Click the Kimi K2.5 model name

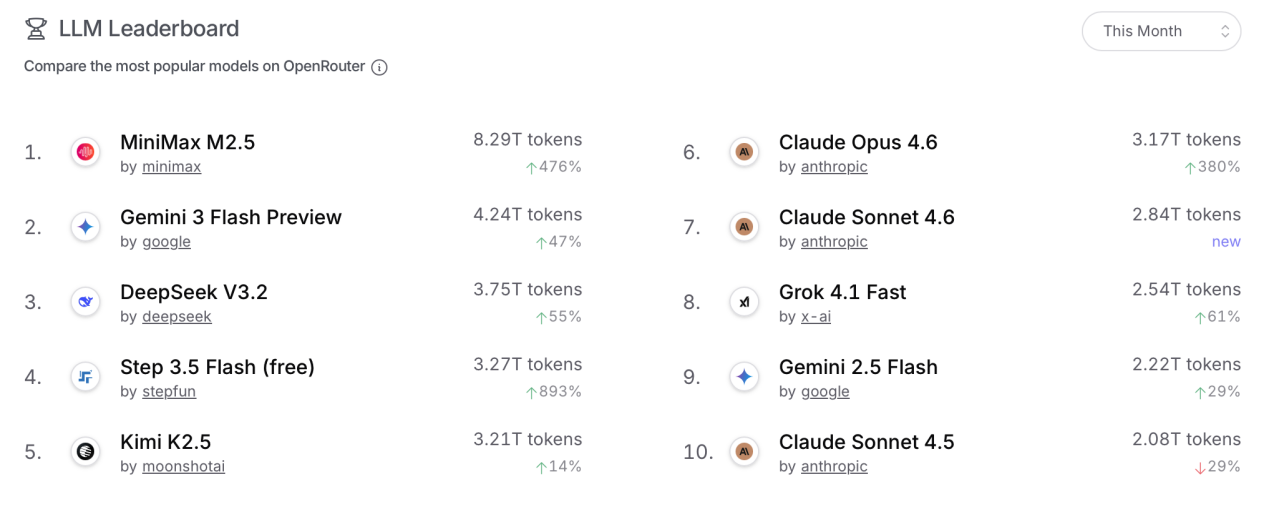pyautogui.click(x=165, y=442)
